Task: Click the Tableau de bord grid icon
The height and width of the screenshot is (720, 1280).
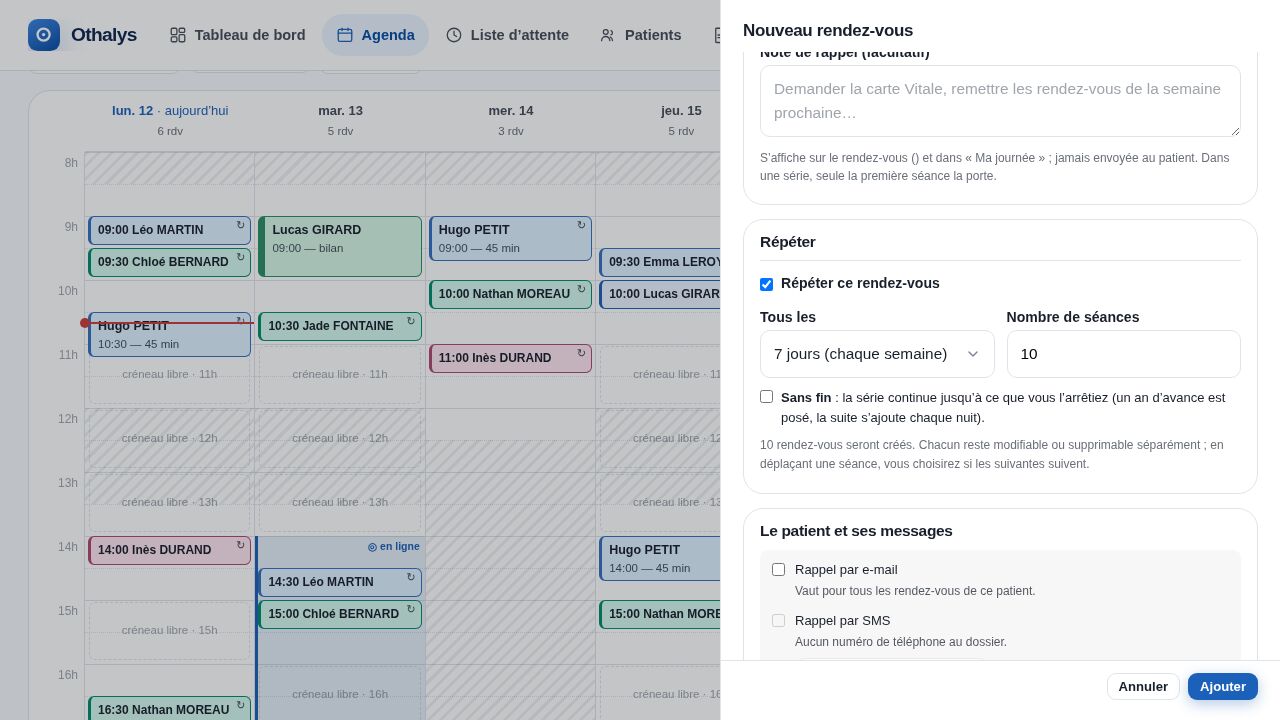Action: click(x=178, y=35)
